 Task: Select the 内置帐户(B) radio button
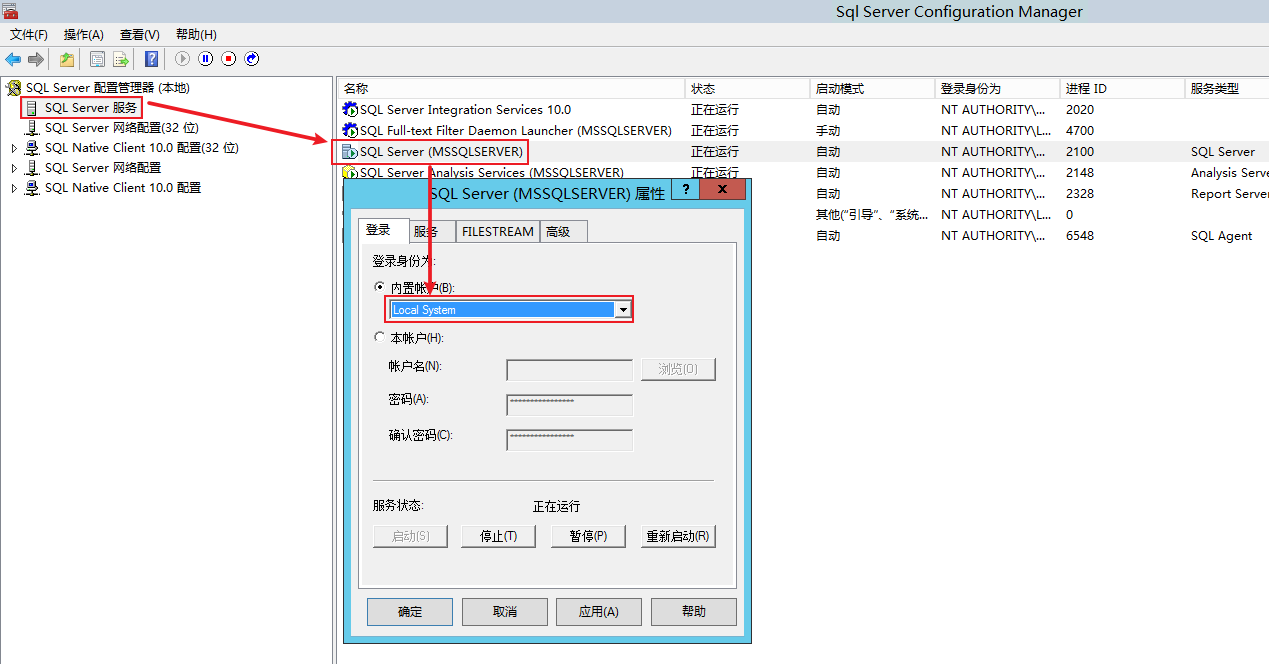pos(380,285)
